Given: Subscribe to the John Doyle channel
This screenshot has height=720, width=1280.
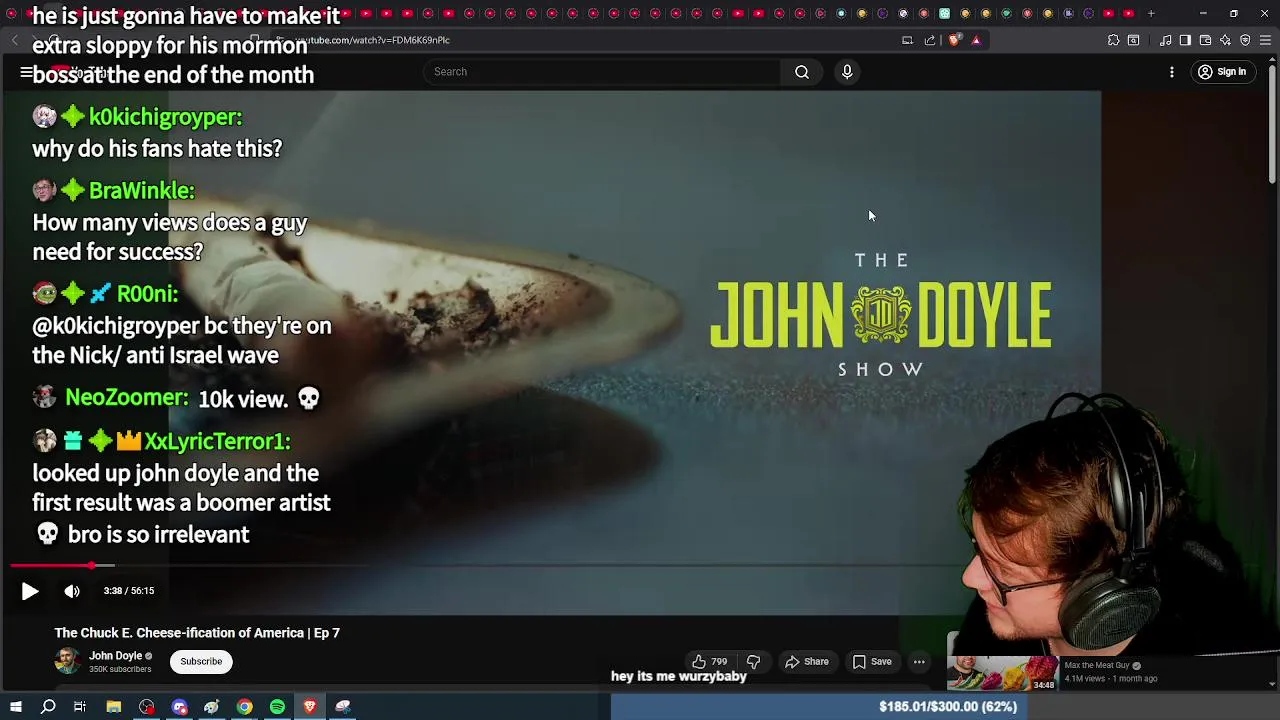Looking at the screenshot, I should click(x=201, y=661).
